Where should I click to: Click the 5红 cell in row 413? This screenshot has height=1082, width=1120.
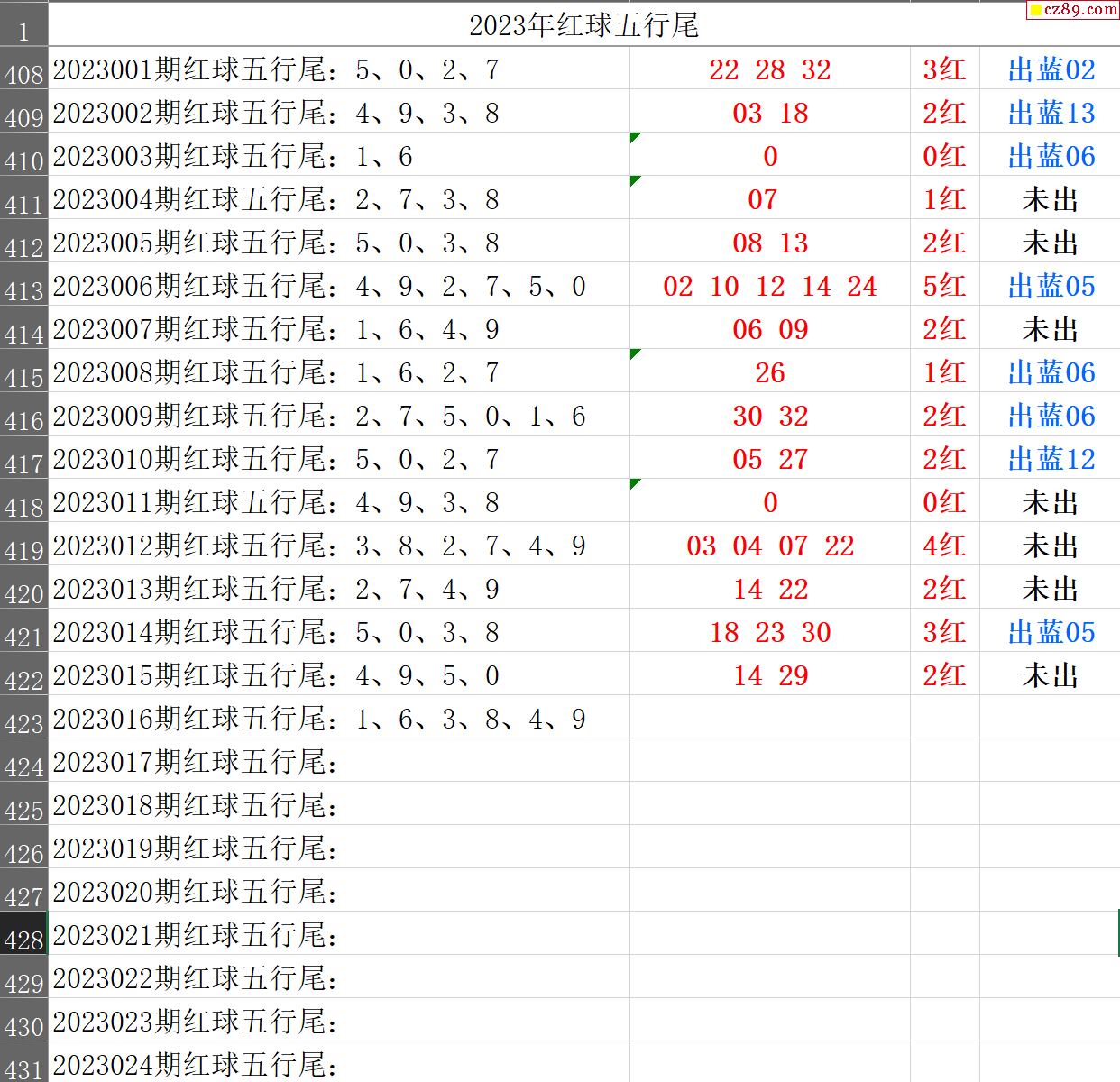pyautogui.click(x=944, y=286)
